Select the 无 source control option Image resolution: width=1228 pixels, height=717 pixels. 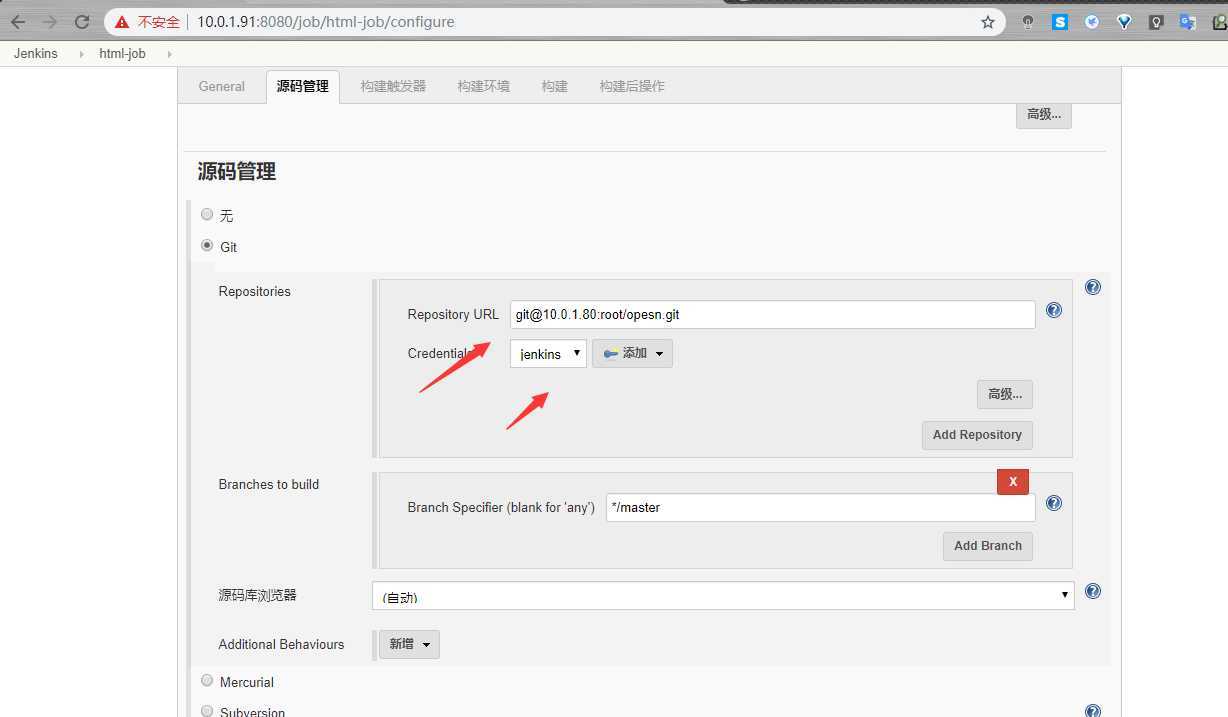pos(207,214)
